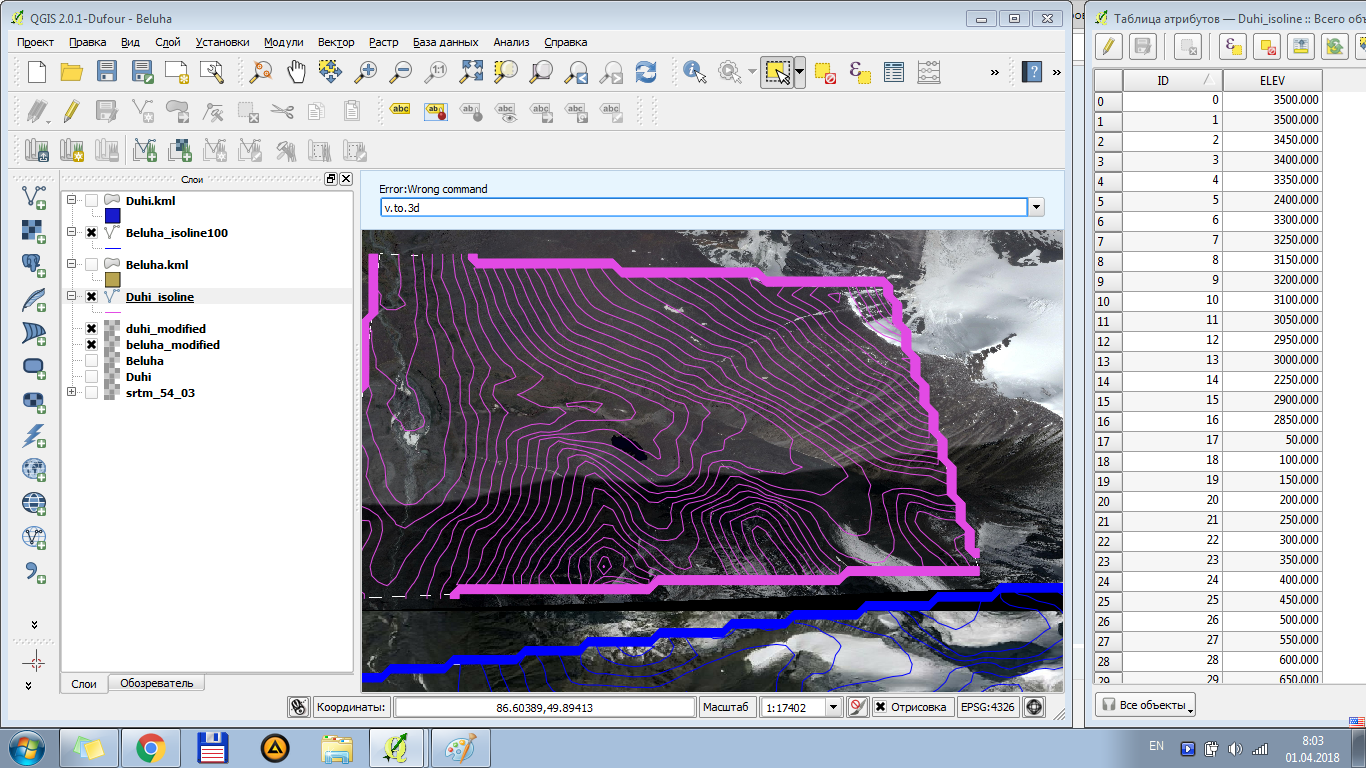
Task: Toggle the Отрисовка render checkbox
Action: click(880, 707)
